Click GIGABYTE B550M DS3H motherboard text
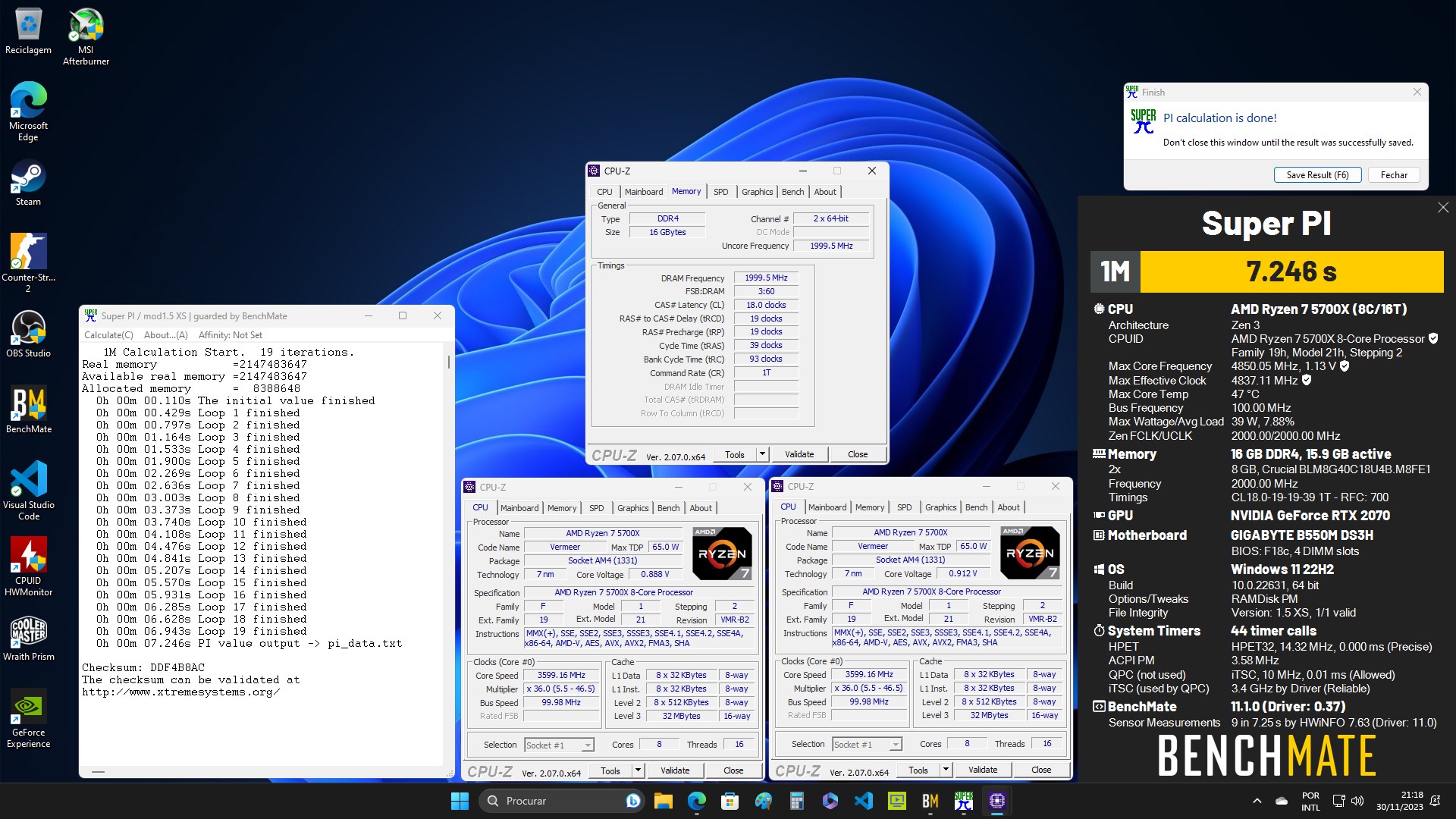 [x=1301, y=535]
